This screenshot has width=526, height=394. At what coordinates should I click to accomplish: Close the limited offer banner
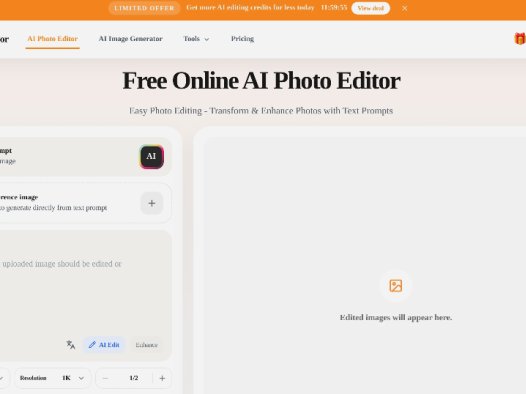point(405,8)
